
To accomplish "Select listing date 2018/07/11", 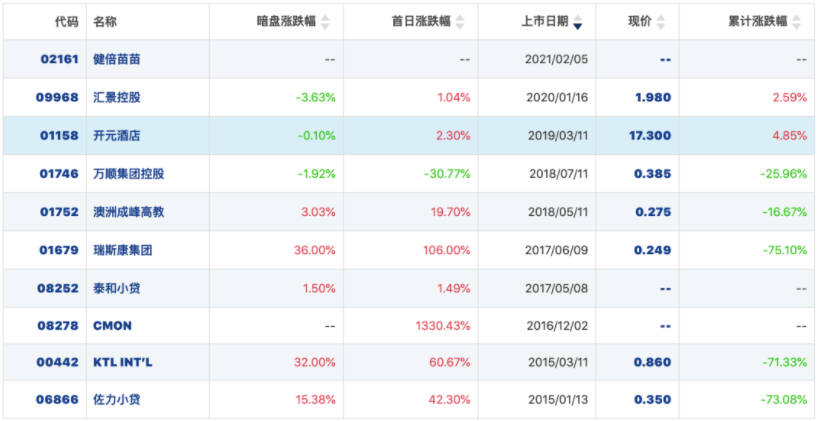I will click(x=559, y=174).
